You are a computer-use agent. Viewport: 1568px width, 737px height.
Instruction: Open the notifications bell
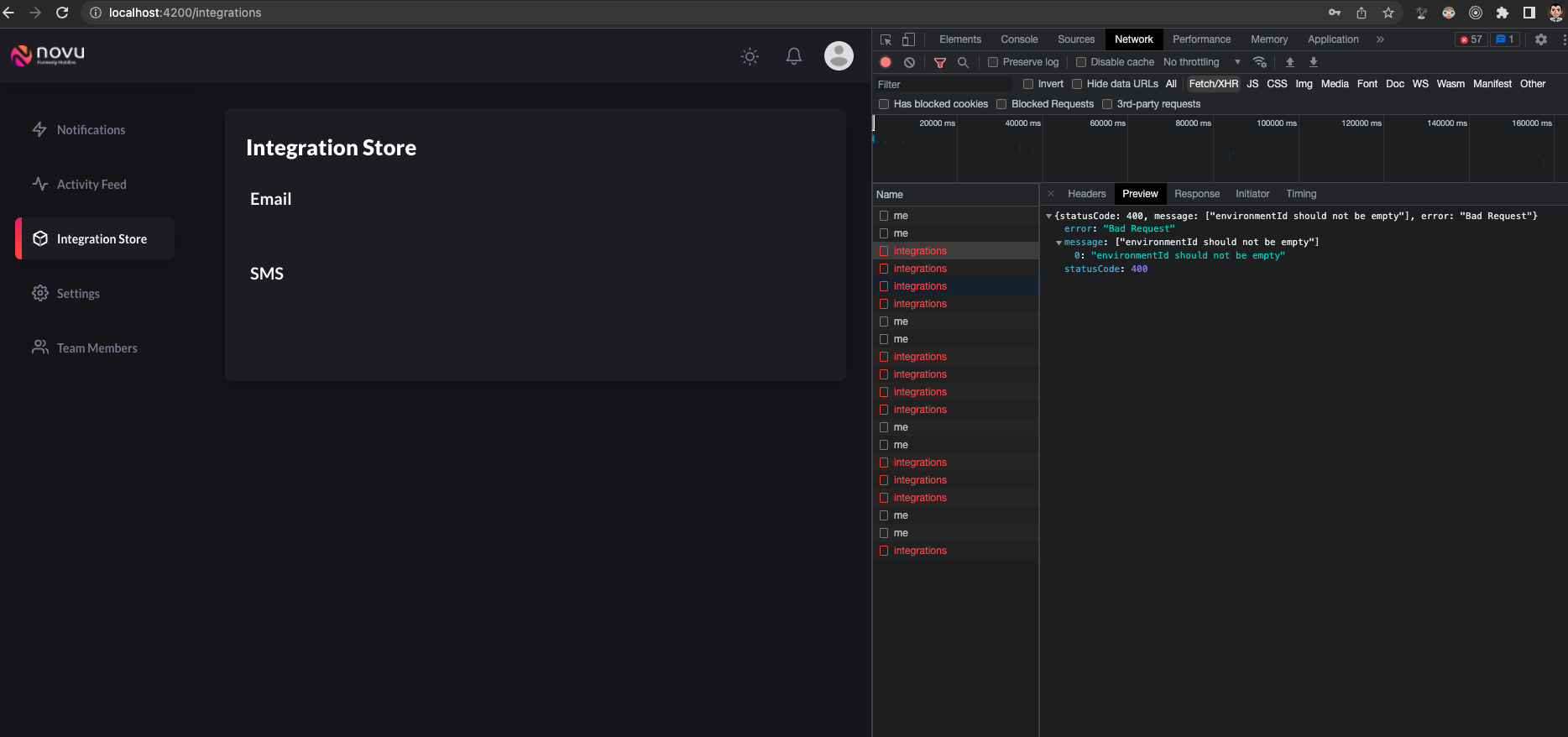click(793, 56)
